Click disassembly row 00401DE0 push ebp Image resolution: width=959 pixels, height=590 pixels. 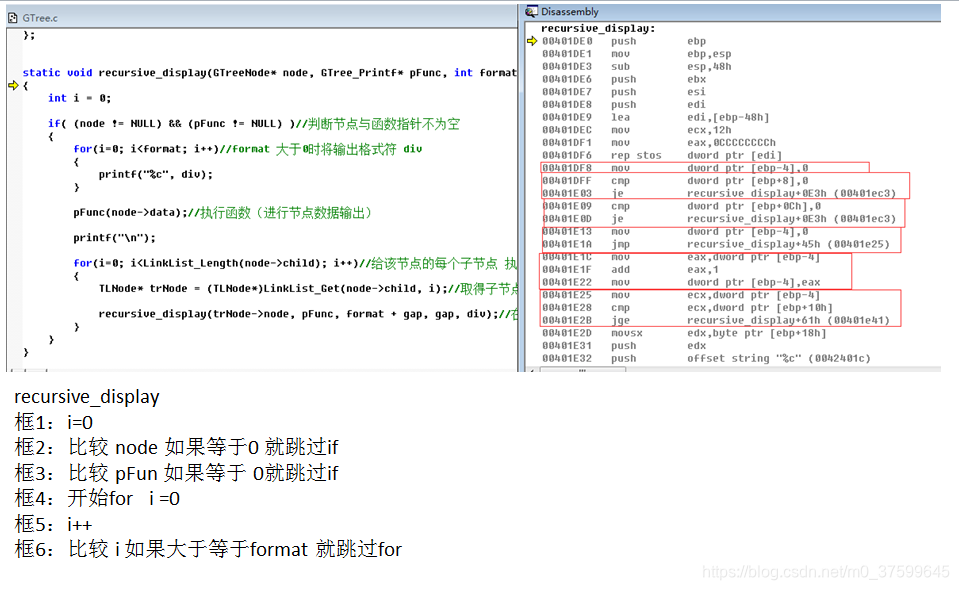click(x=624, y=41)
